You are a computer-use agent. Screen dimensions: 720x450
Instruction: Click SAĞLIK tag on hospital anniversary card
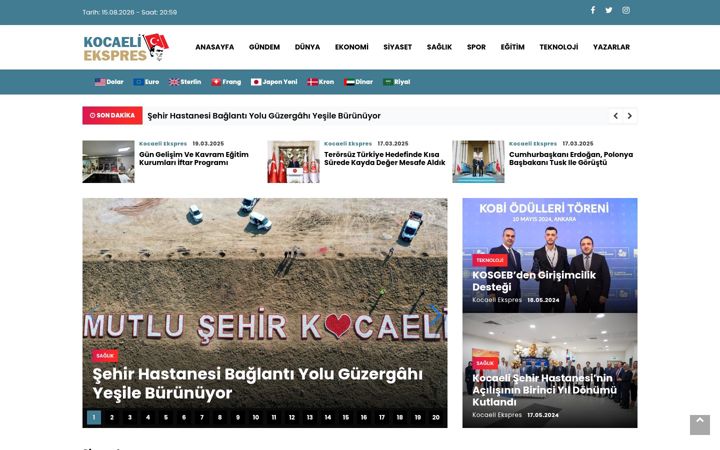[x=485, y=363]
